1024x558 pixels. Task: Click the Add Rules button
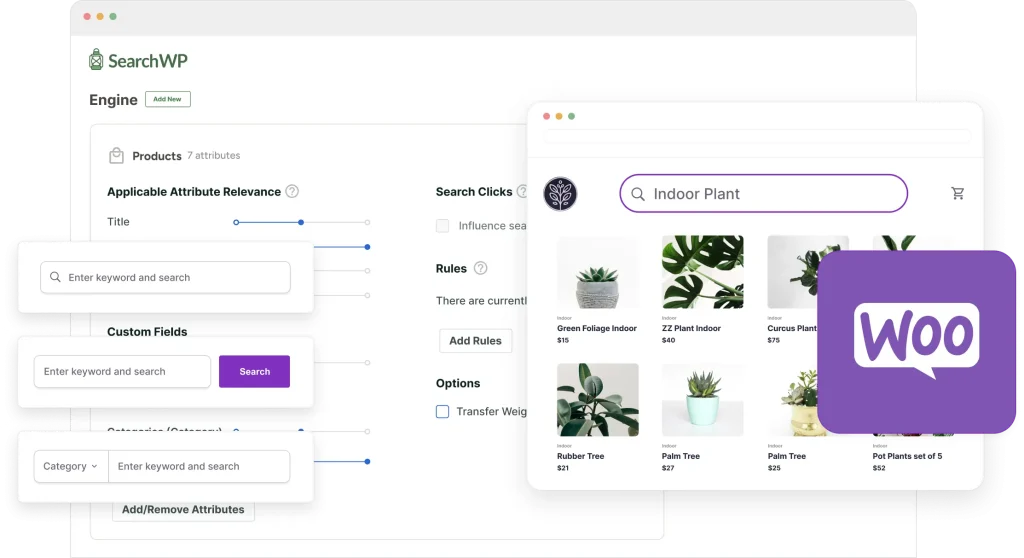[x=475, y=340]
